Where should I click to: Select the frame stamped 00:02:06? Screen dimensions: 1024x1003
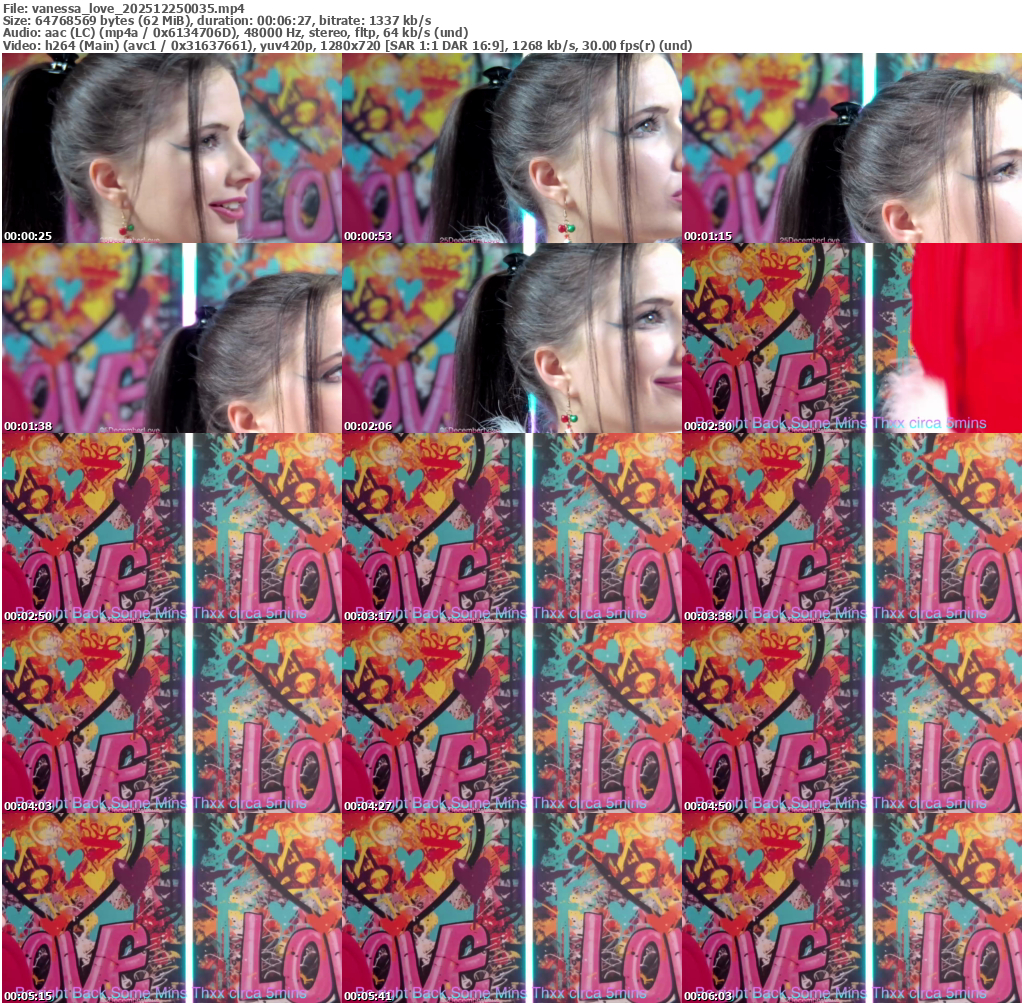point(512,338)
